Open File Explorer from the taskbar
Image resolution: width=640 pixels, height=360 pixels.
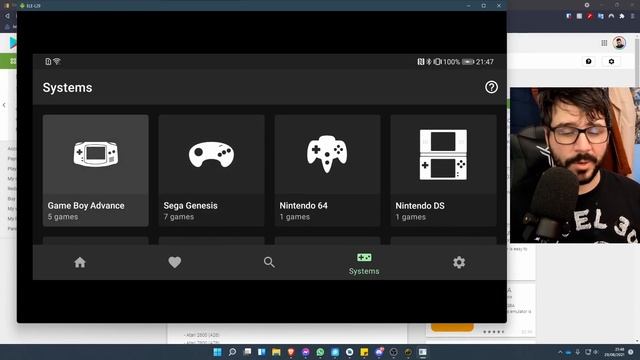pos(276,352)
